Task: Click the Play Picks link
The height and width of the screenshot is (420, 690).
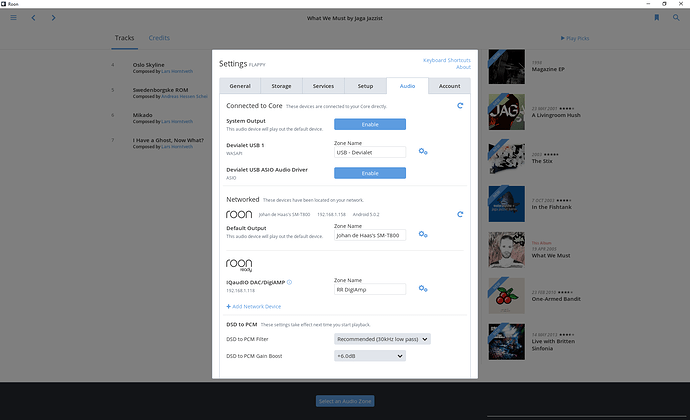Action: (575, 38)
